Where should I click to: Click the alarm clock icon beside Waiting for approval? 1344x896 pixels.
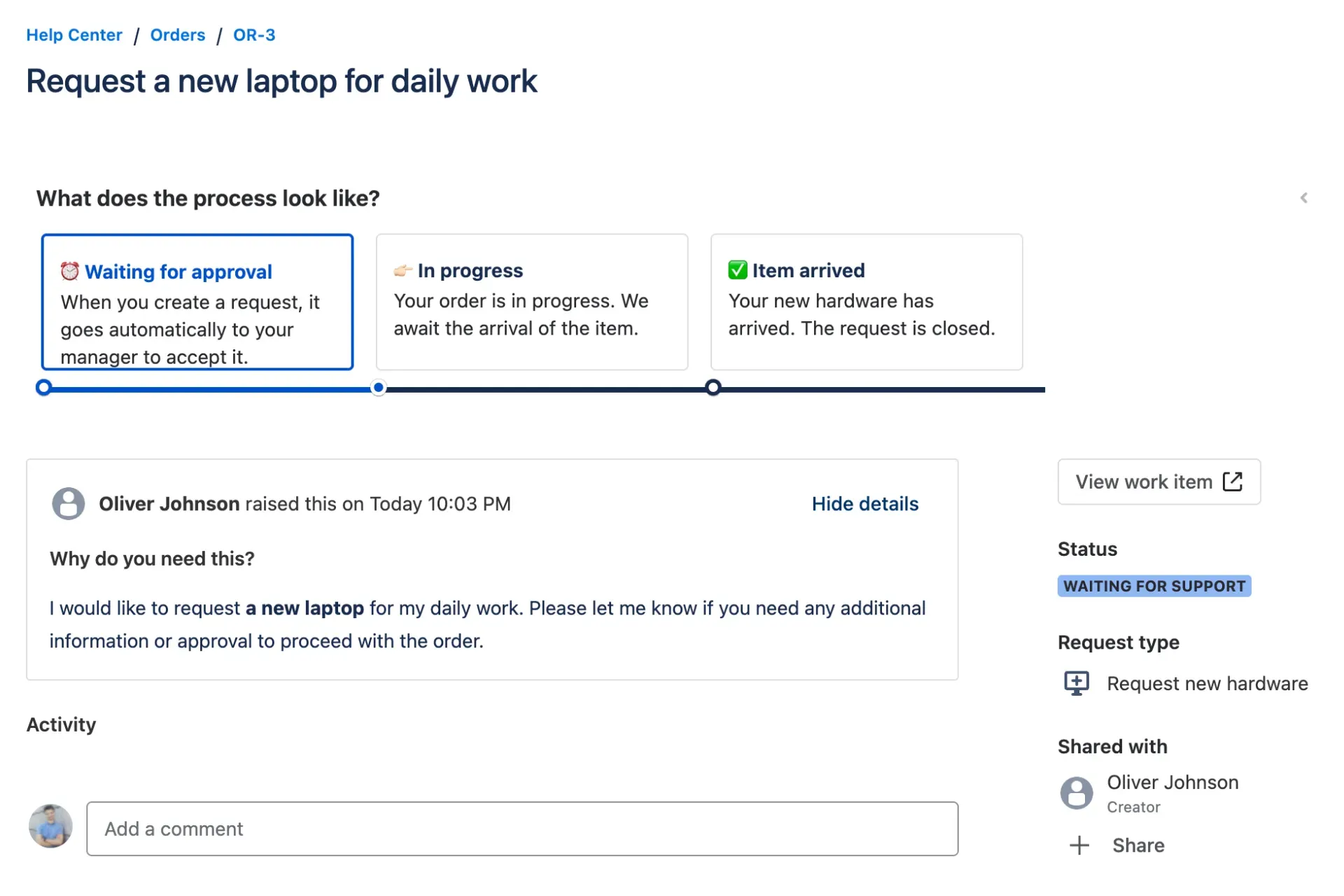(x=69, y=271)
